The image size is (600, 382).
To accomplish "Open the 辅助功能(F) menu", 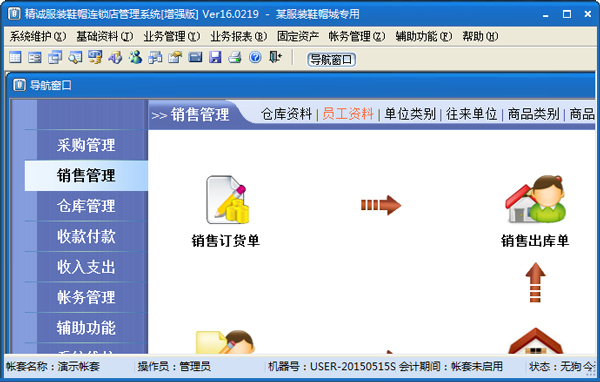I will [x=424, y=36].
